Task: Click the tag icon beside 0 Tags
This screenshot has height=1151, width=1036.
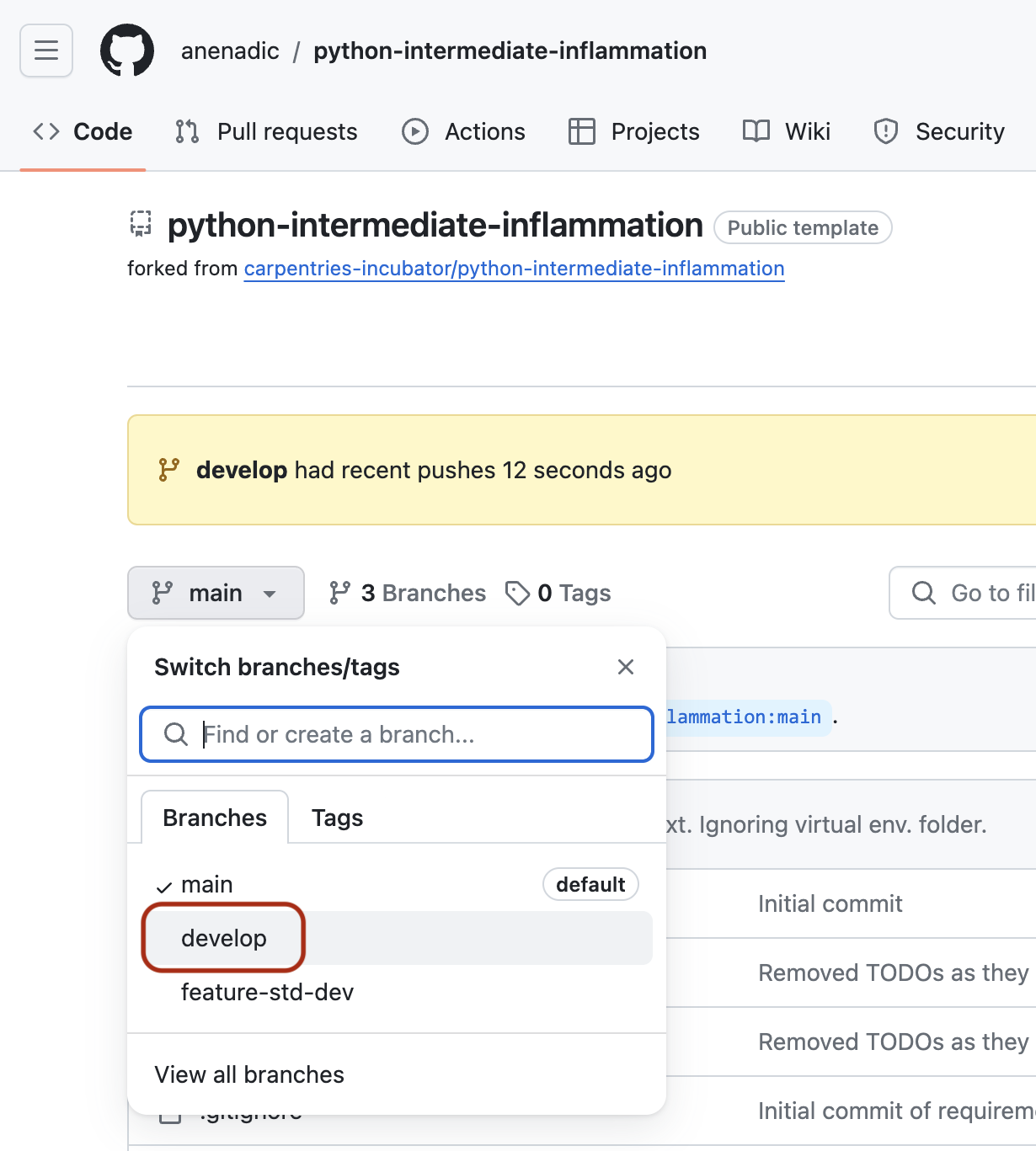Action: (517, 593)
